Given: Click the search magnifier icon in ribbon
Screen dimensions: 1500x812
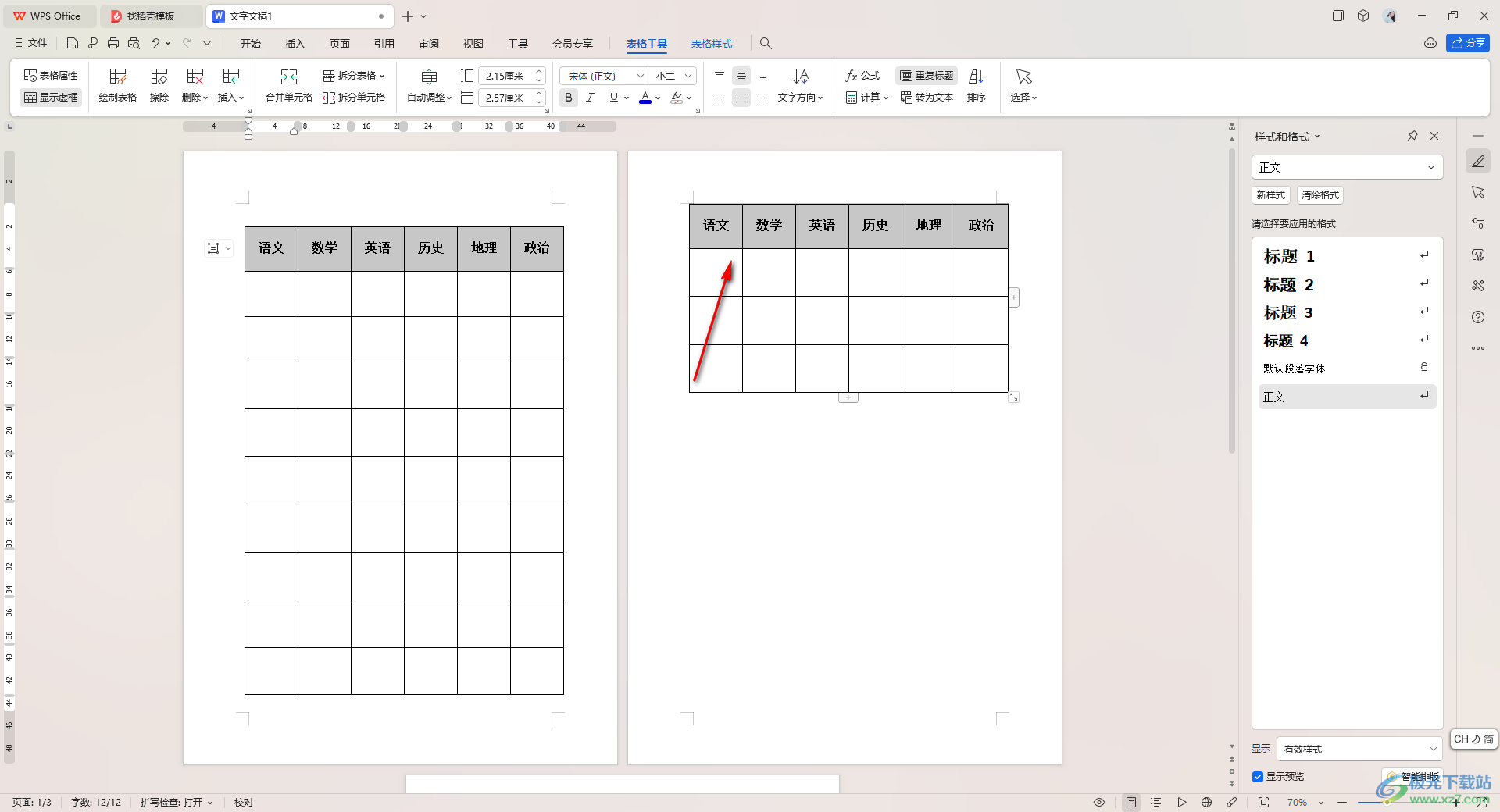Looking at the screenshot, I should pyautogui.click(x=766, y=44).
